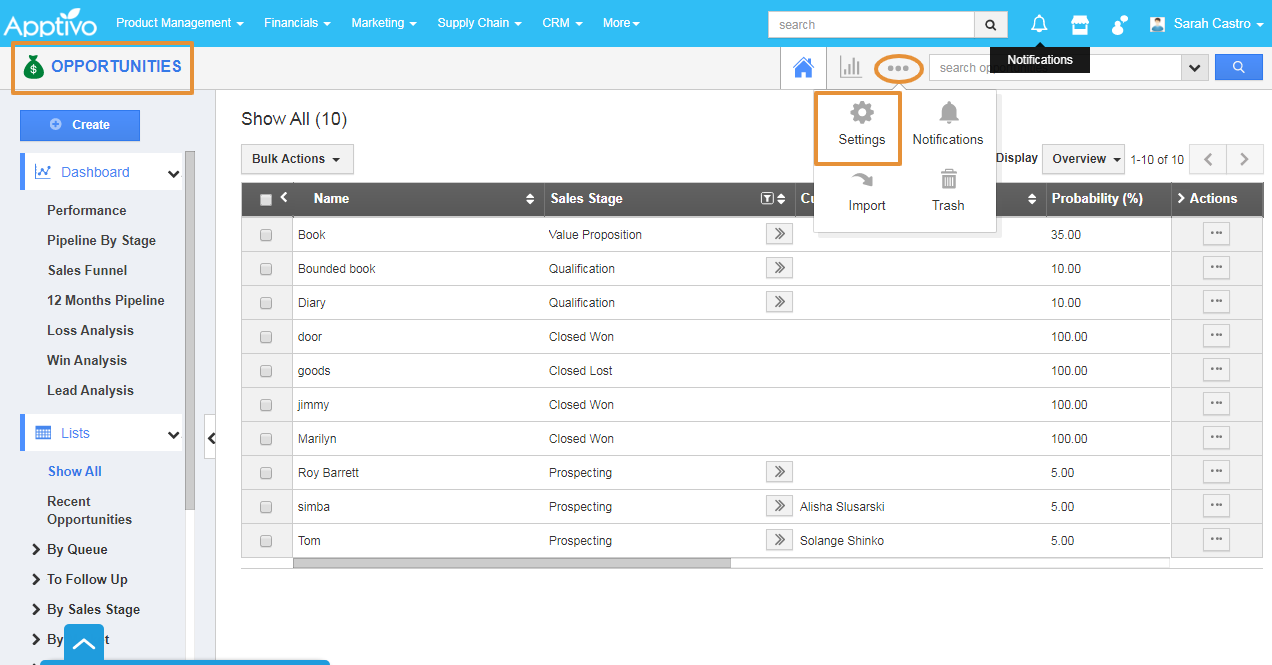Open the CRM menu
This screenshot has height=665, width=1272.
562,23
